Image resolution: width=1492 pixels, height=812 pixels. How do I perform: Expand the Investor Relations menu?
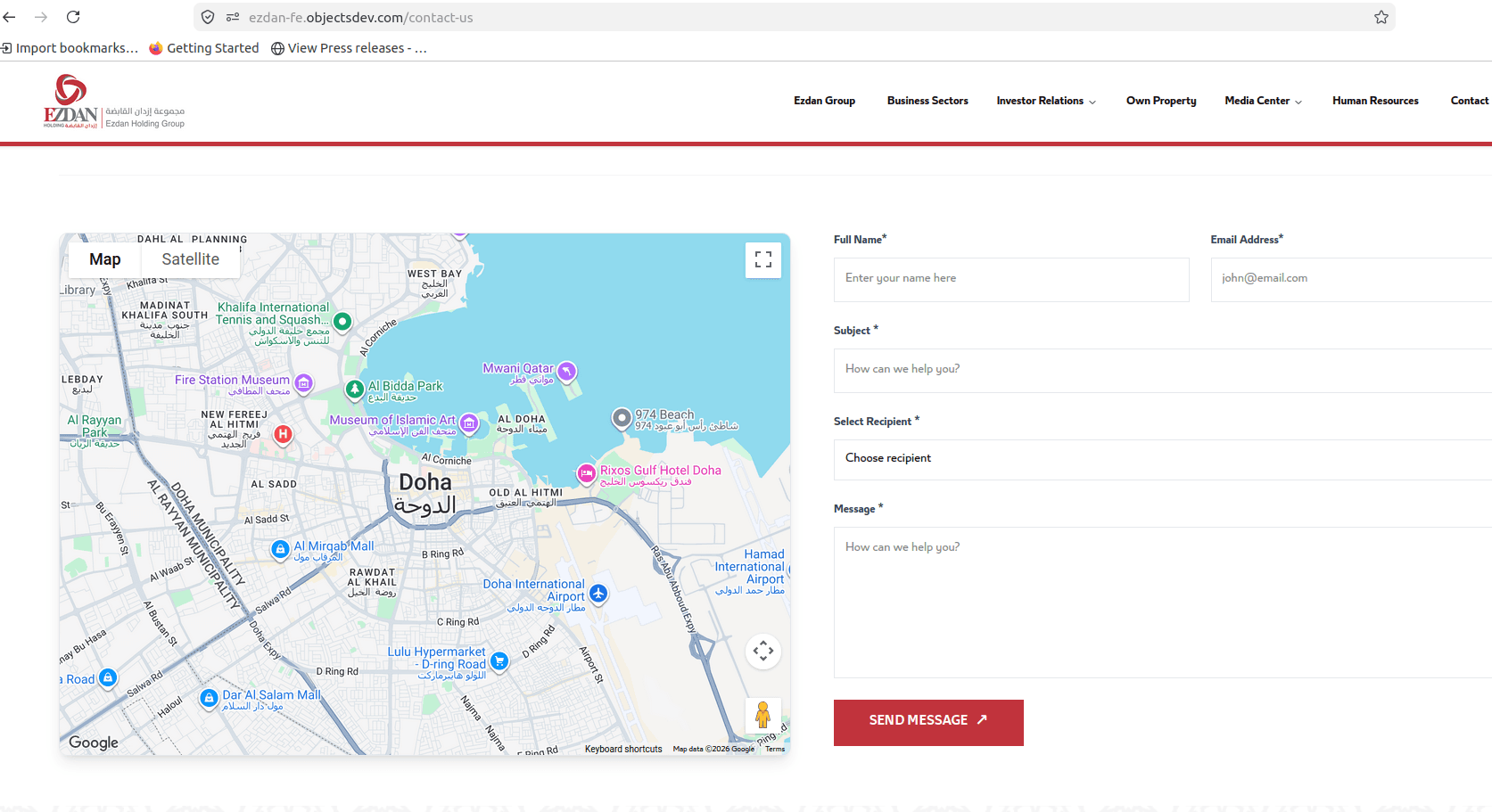click(1046, 101)
